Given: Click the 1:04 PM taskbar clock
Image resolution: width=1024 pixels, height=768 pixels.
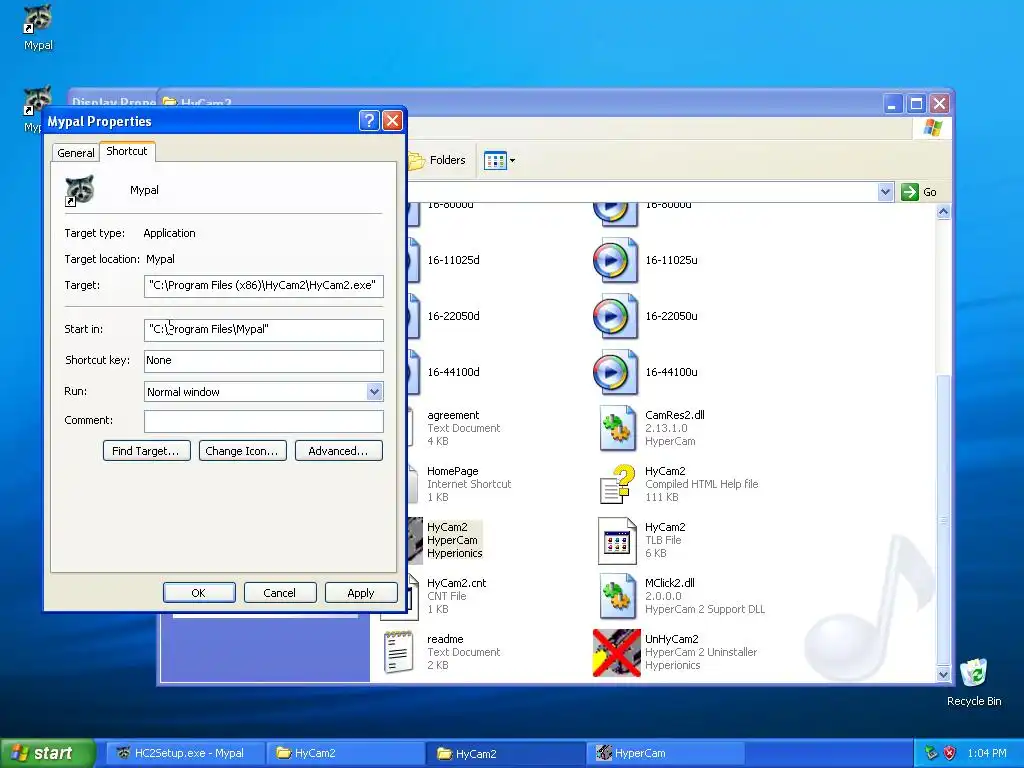Looking at the screenshot, I should (x=987, y=753).
